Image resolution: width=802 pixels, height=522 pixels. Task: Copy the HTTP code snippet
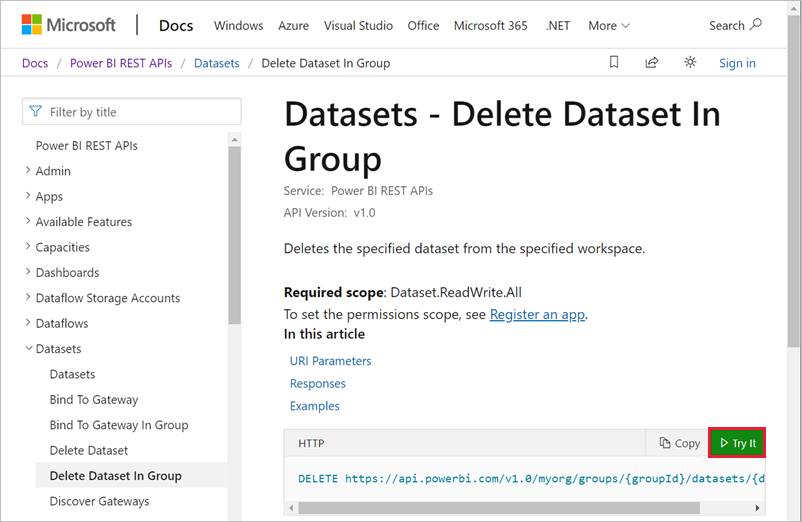(680, 443)
